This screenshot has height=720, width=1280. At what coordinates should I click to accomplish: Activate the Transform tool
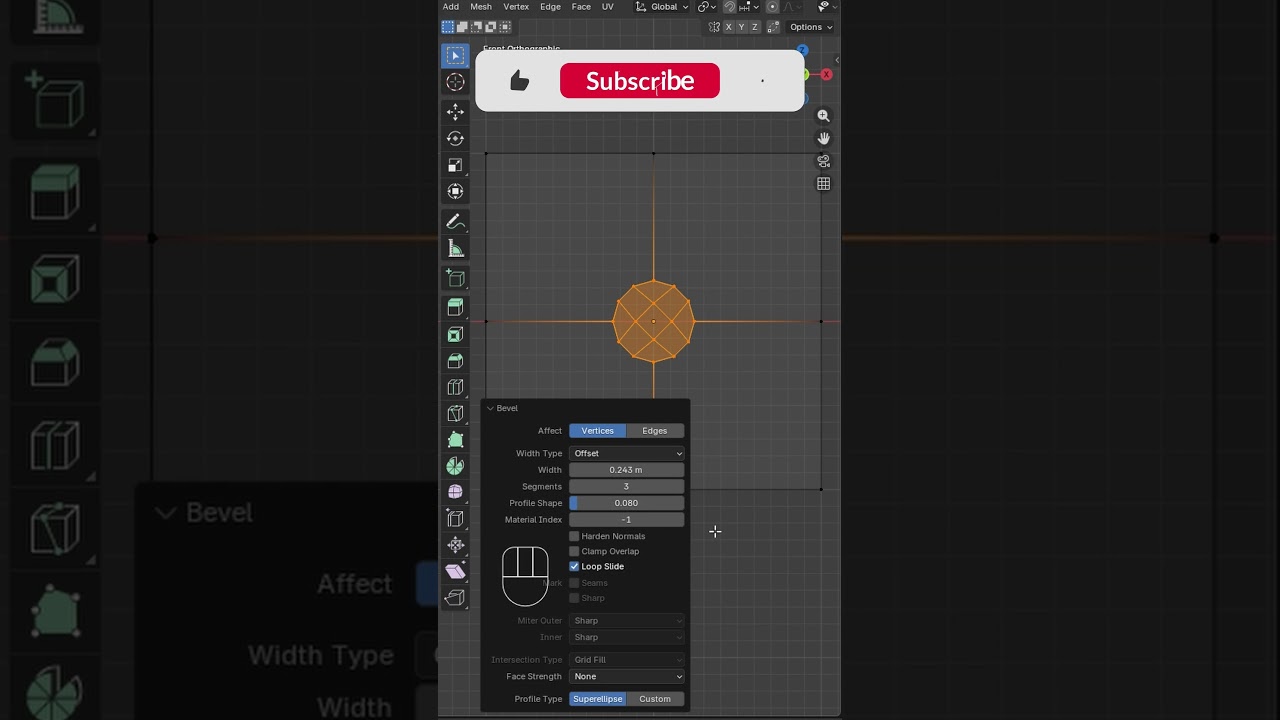point(455,191)
